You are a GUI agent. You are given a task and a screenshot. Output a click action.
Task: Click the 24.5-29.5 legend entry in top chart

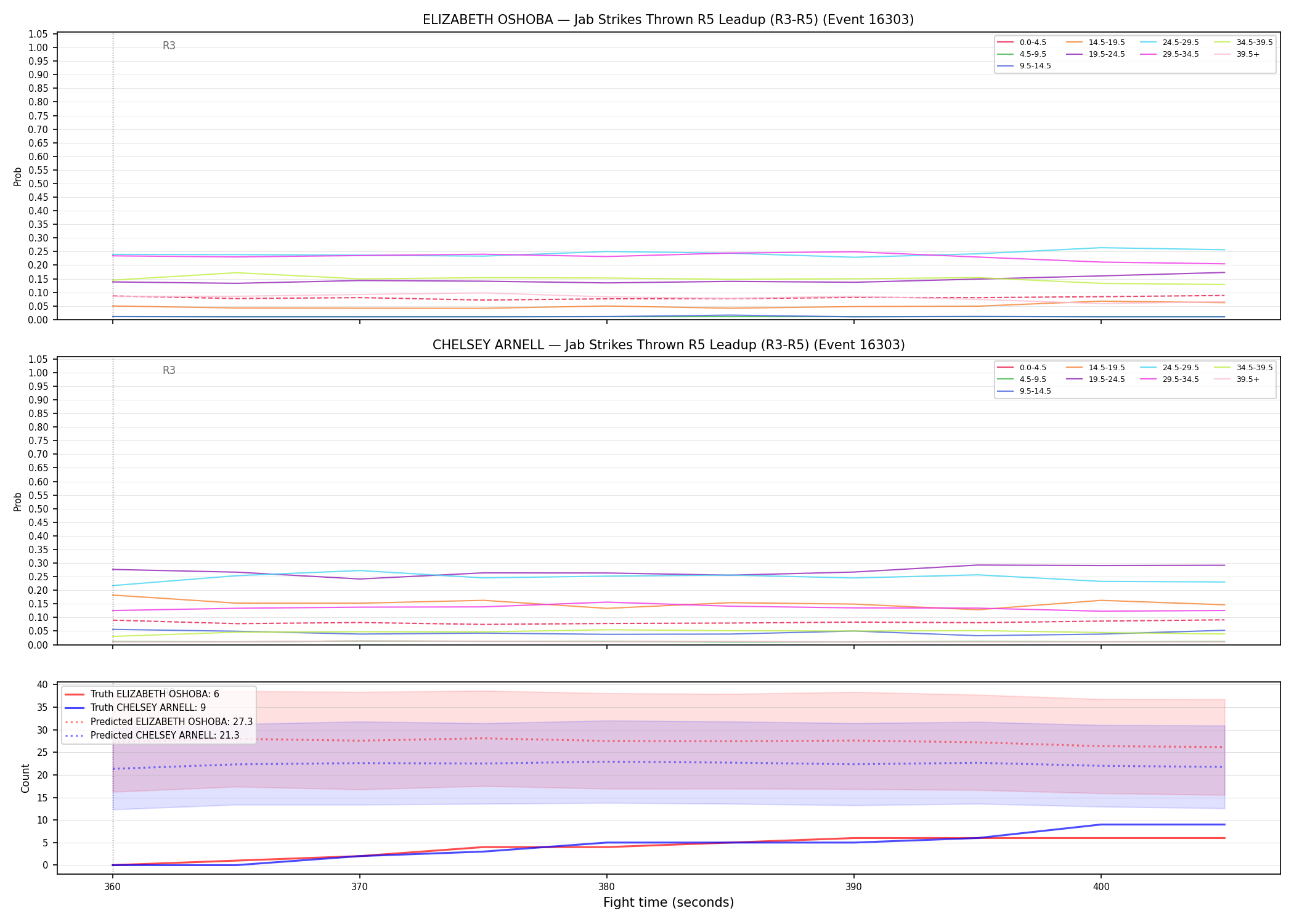click(1170, 43)
